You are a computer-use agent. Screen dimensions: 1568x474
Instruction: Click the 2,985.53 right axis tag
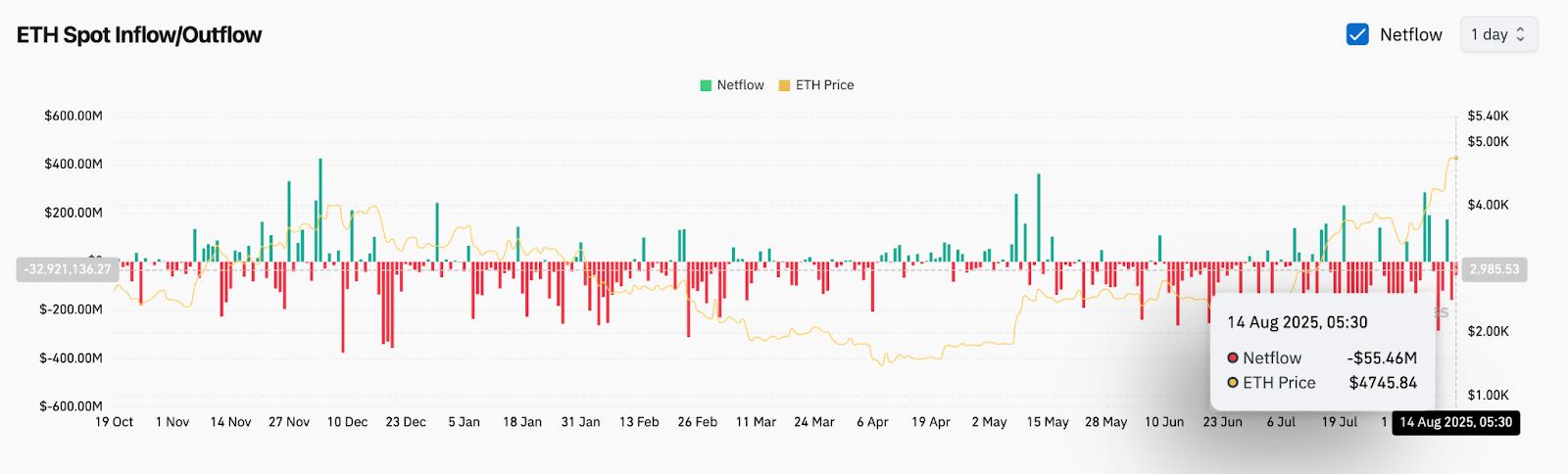pyautogui.click(x=1494, y=268)
